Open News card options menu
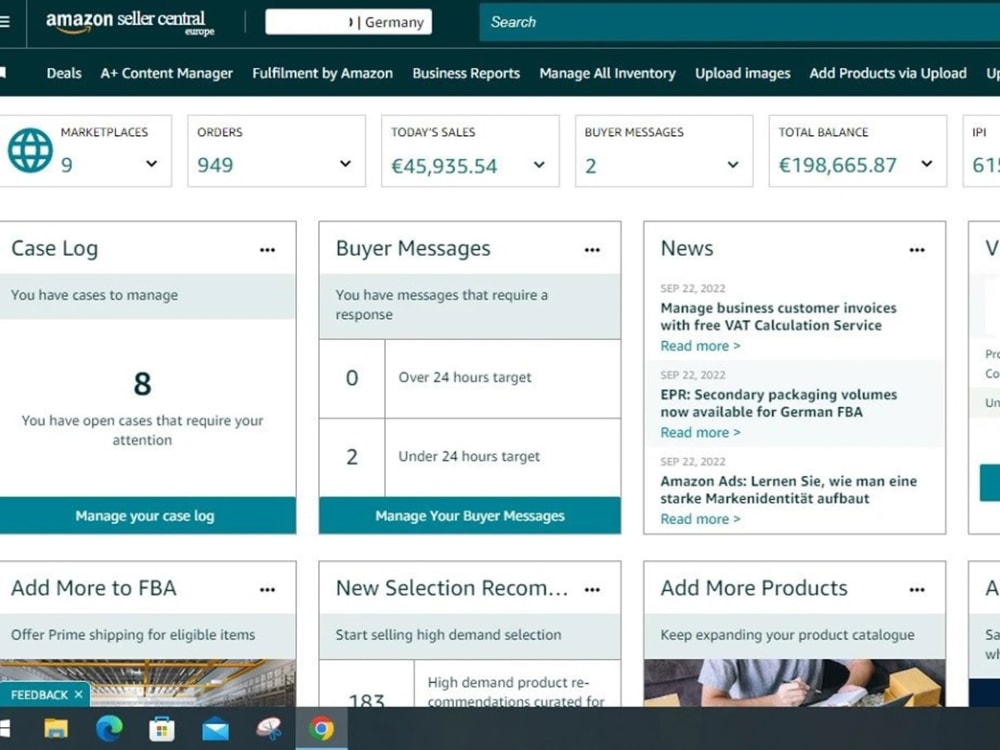This screenshot has width=1000, height=750. (916, 250)
